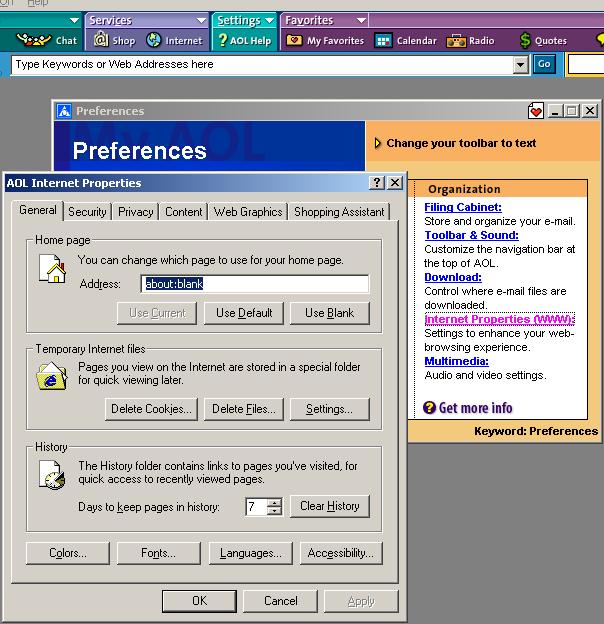Open the Web Graphics tab
The height and width of the screenshot is (624, 604).
(x=248, y=212)
